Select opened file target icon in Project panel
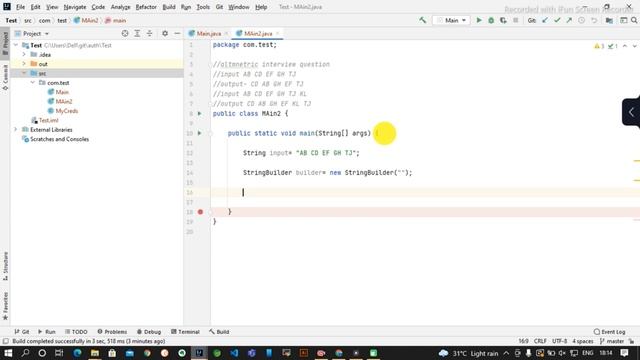640x360 pixels. [x=125, y=33]
